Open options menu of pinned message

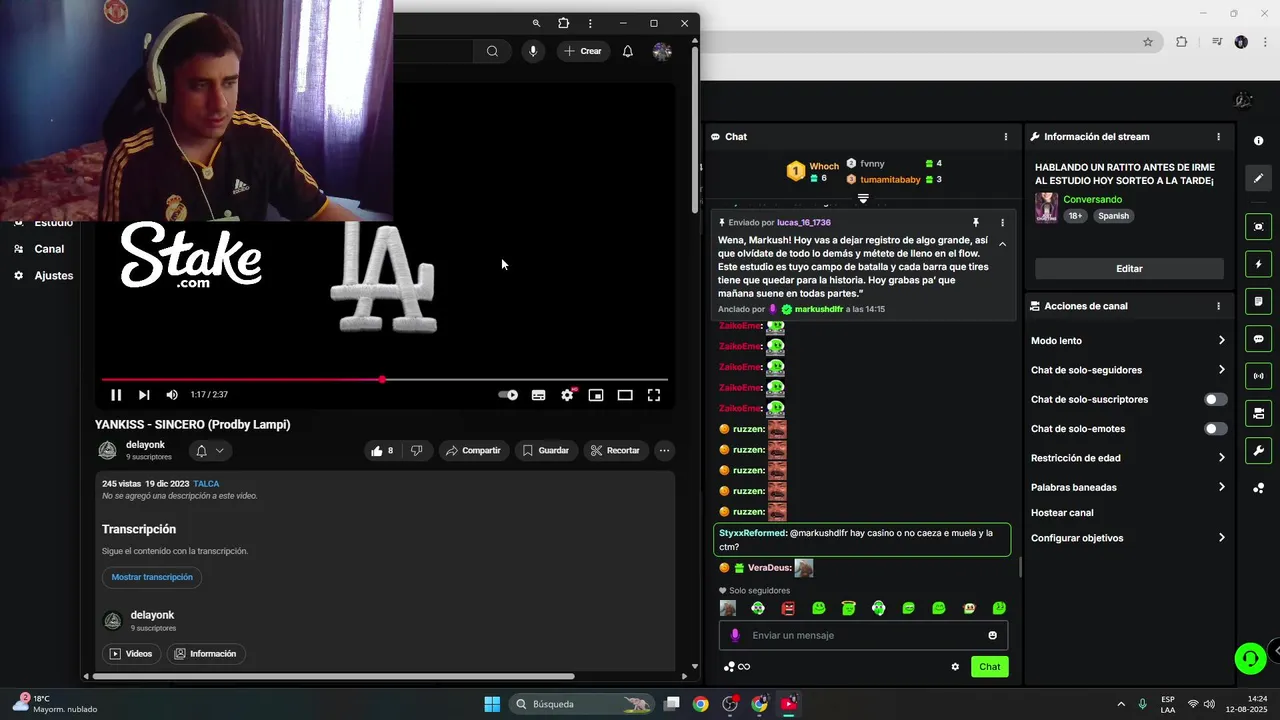(x=1002, y=223)
